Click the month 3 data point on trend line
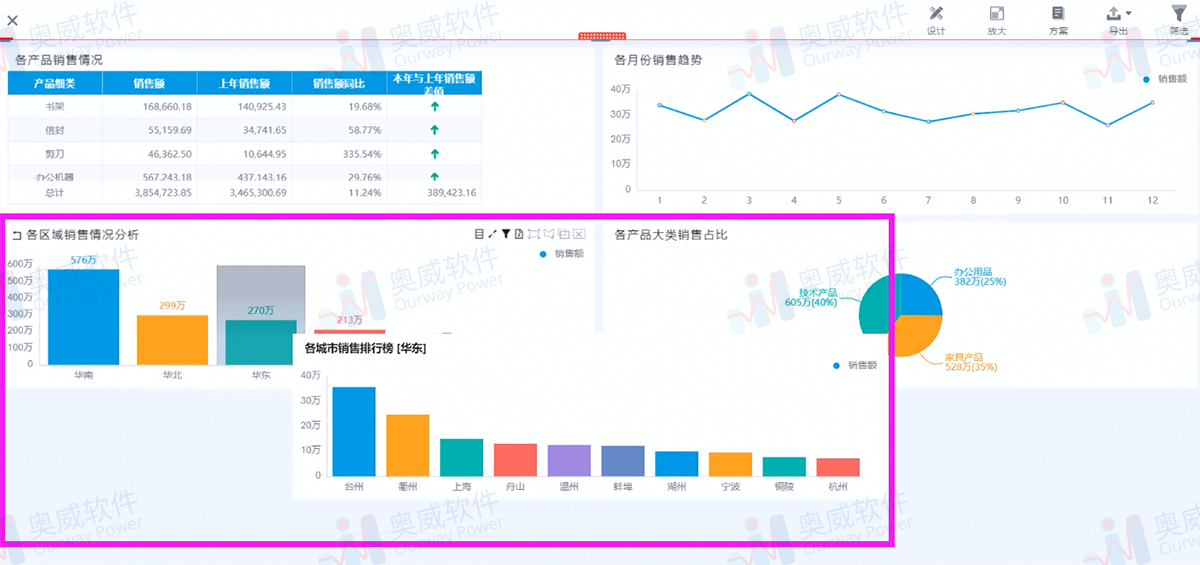The image size is (1200, 565). click(x=749, y=94)
